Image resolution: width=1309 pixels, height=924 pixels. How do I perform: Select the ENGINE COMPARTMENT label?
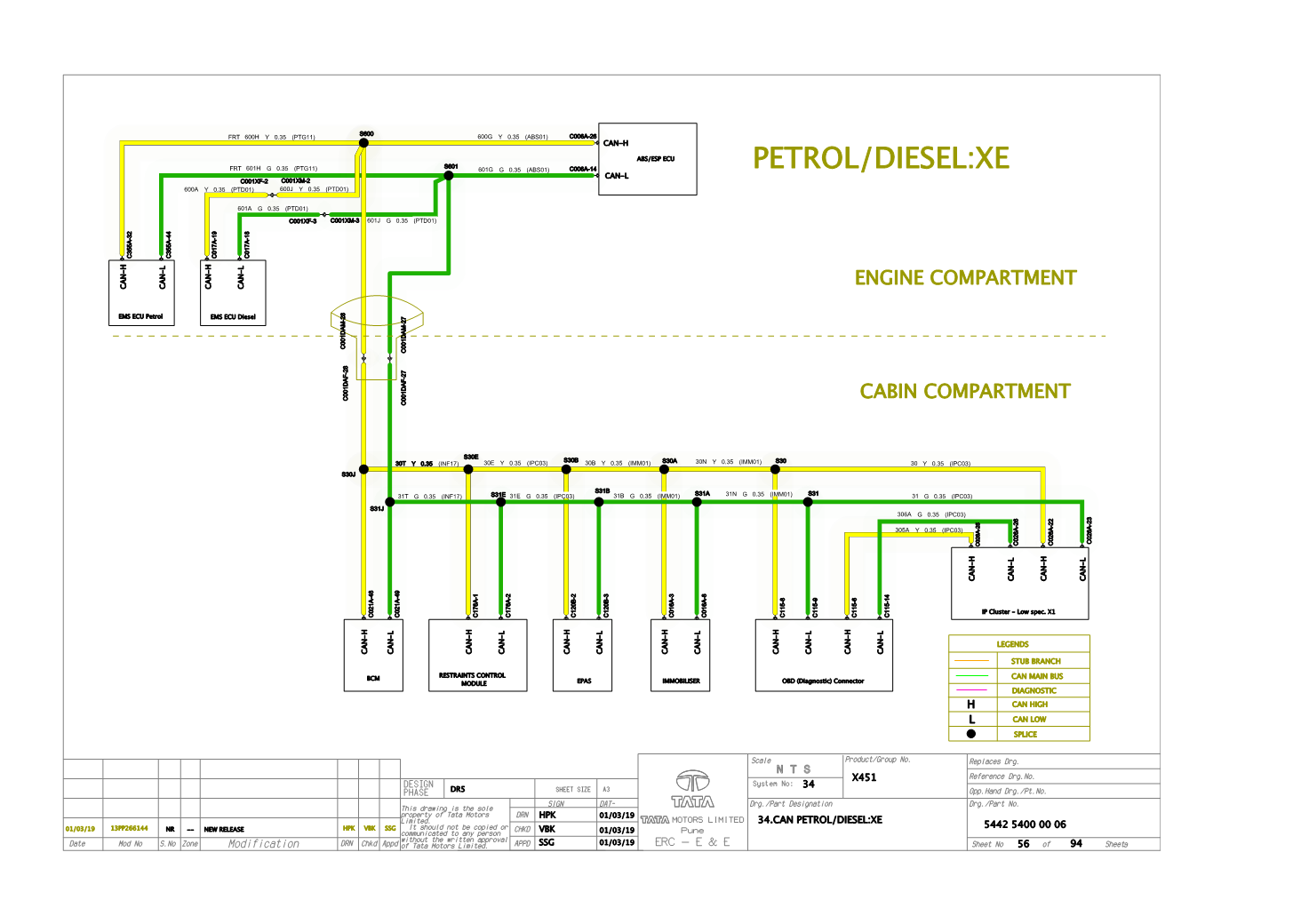coord(965,278)
